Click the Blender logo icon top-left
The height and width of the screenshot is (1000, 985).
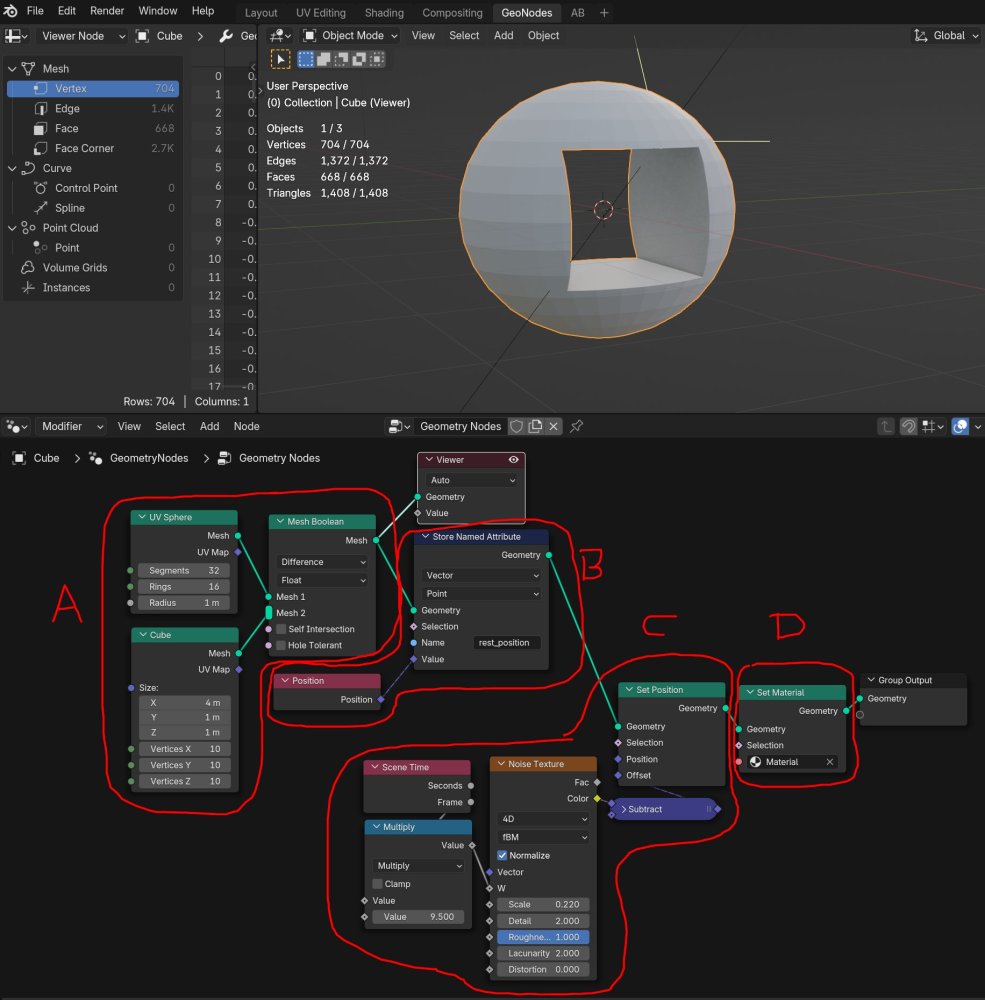[x=11, y=11]
